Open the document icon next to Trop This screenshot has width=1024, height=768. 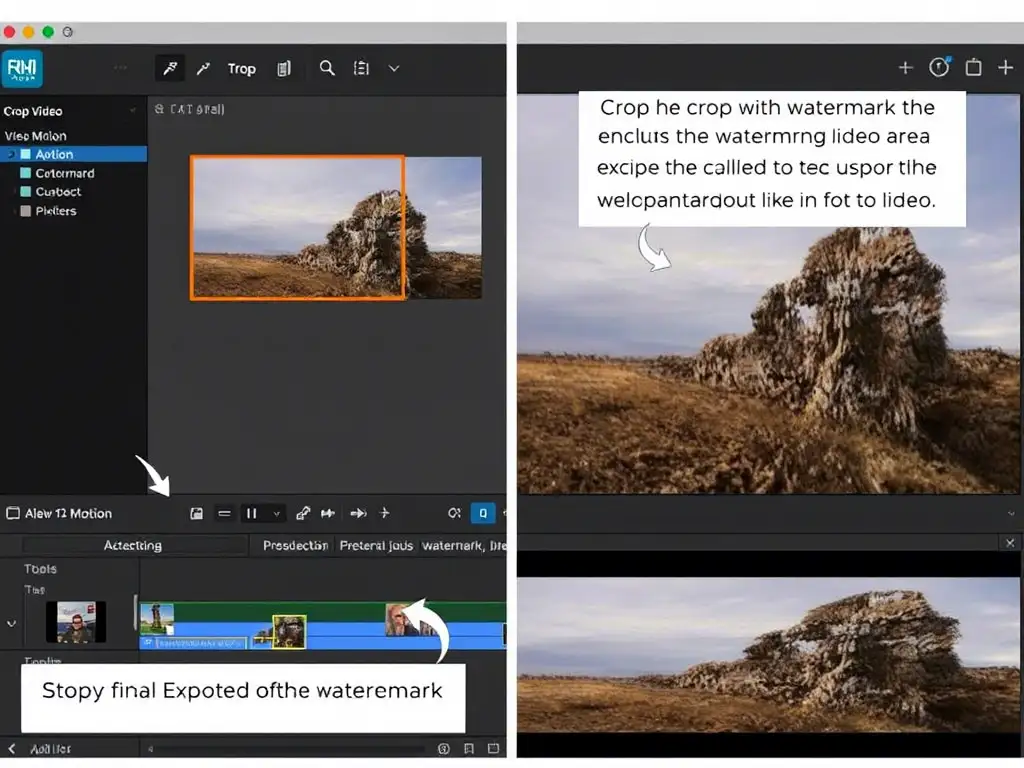pyautogui.click(x=283, y=69)
